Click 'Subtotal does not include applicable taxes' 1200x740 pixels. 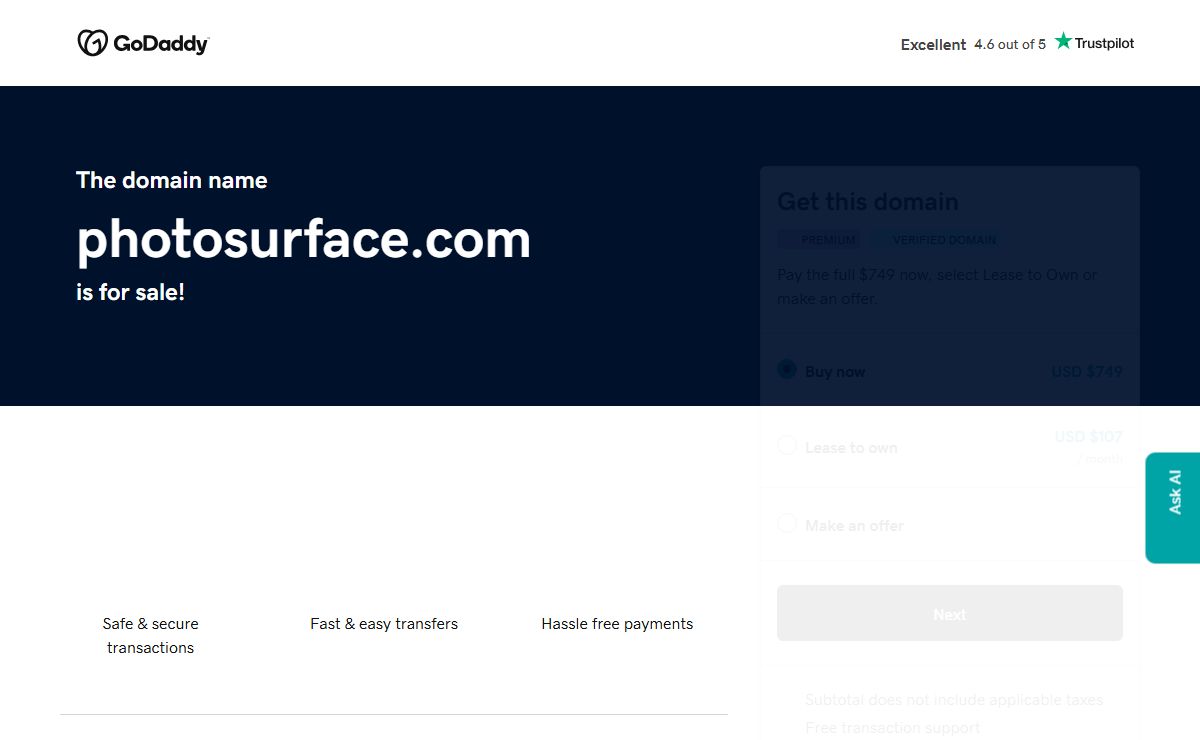tap(954, 700)
